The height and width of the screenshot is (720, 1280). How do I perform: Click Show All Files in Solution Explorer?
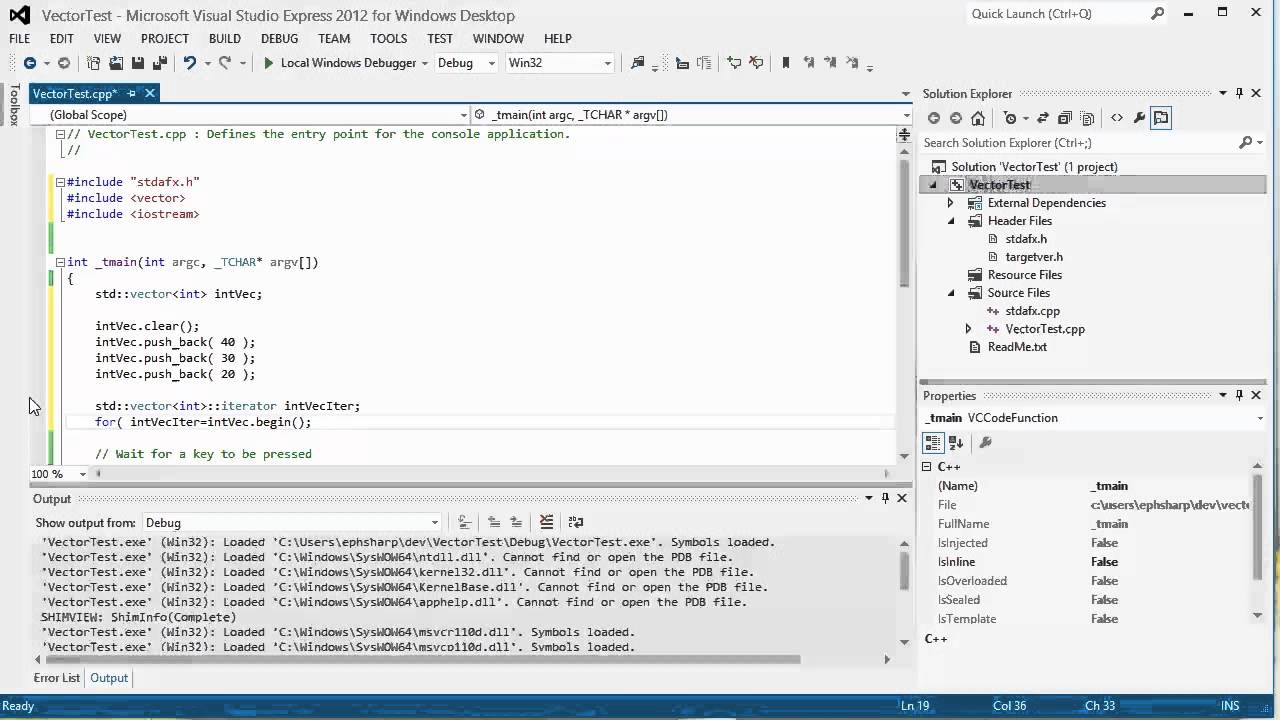(1088, 118)
